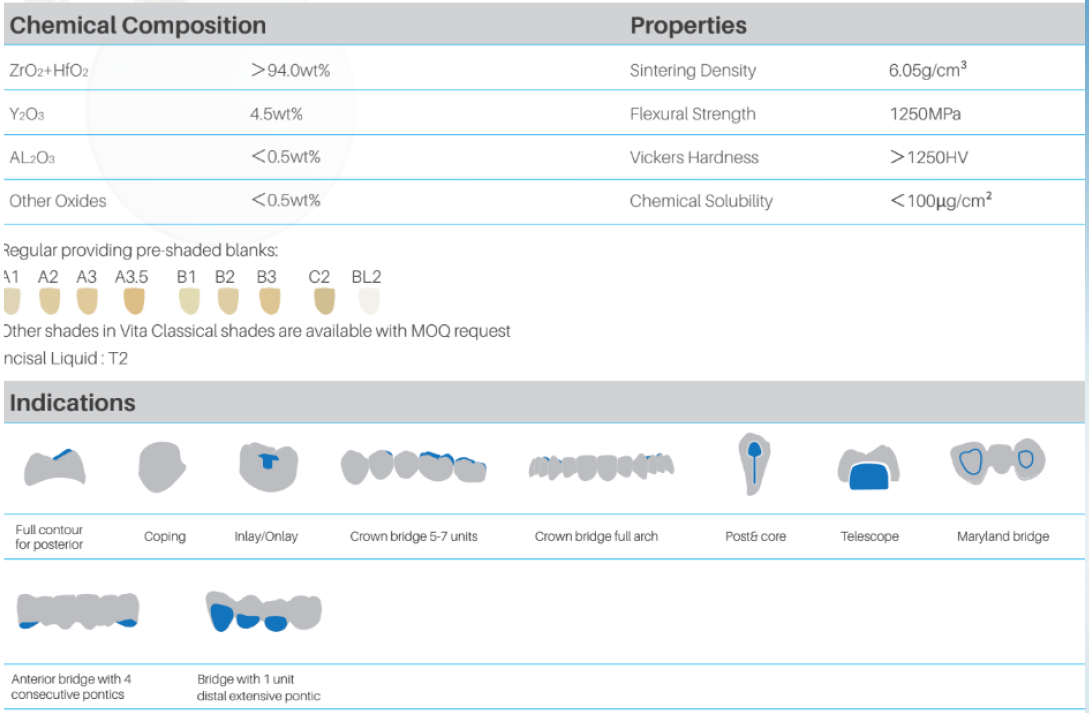Click the ZrO2+HfO2 row label

pyautogui.click(x=49, y=71)
